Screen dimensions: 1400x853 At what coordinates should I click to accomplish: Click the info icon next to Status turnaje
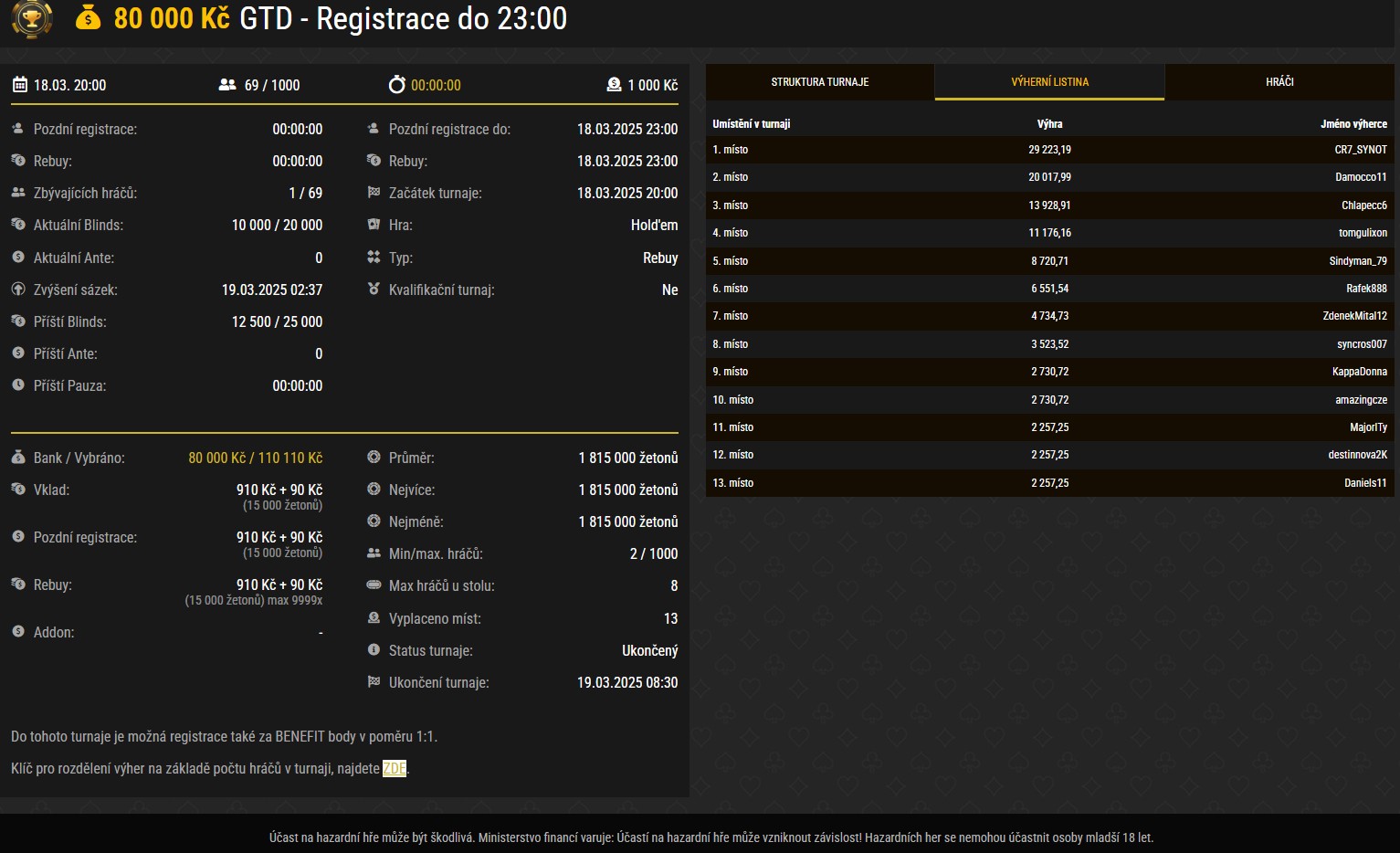tap(374, 650)
